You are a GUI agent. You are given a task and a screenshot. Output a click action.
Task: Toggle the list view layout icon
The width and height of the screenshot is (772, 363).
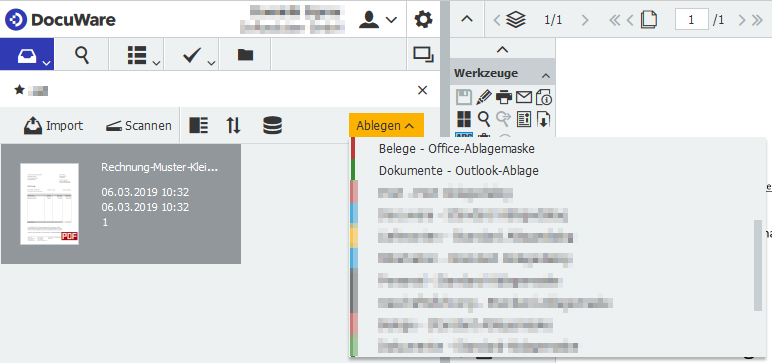[x=198, y=126]
